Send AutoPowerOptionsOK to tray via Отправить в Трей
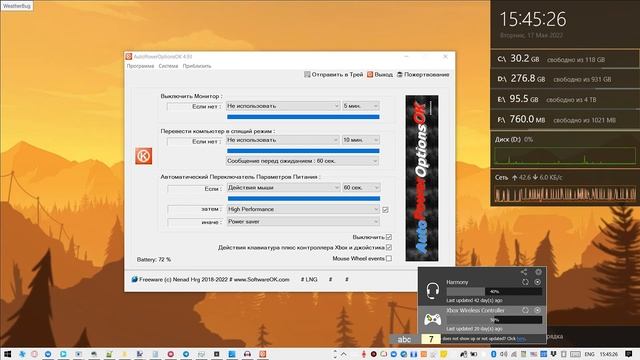This screenshot has height=360, width=640. tap(333, 74)
